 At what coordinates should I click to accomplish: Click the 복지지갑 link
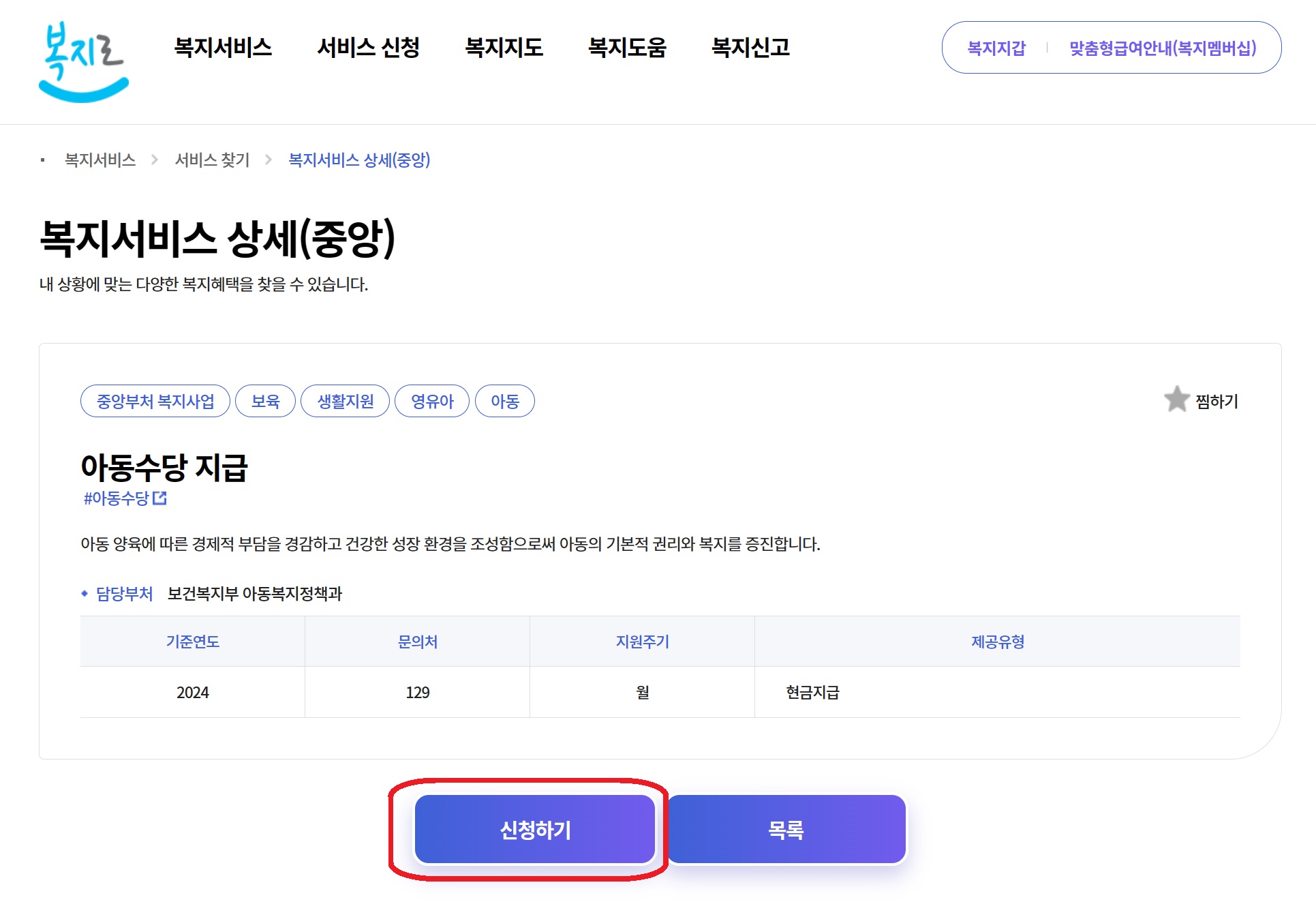(x=996, y=48)
